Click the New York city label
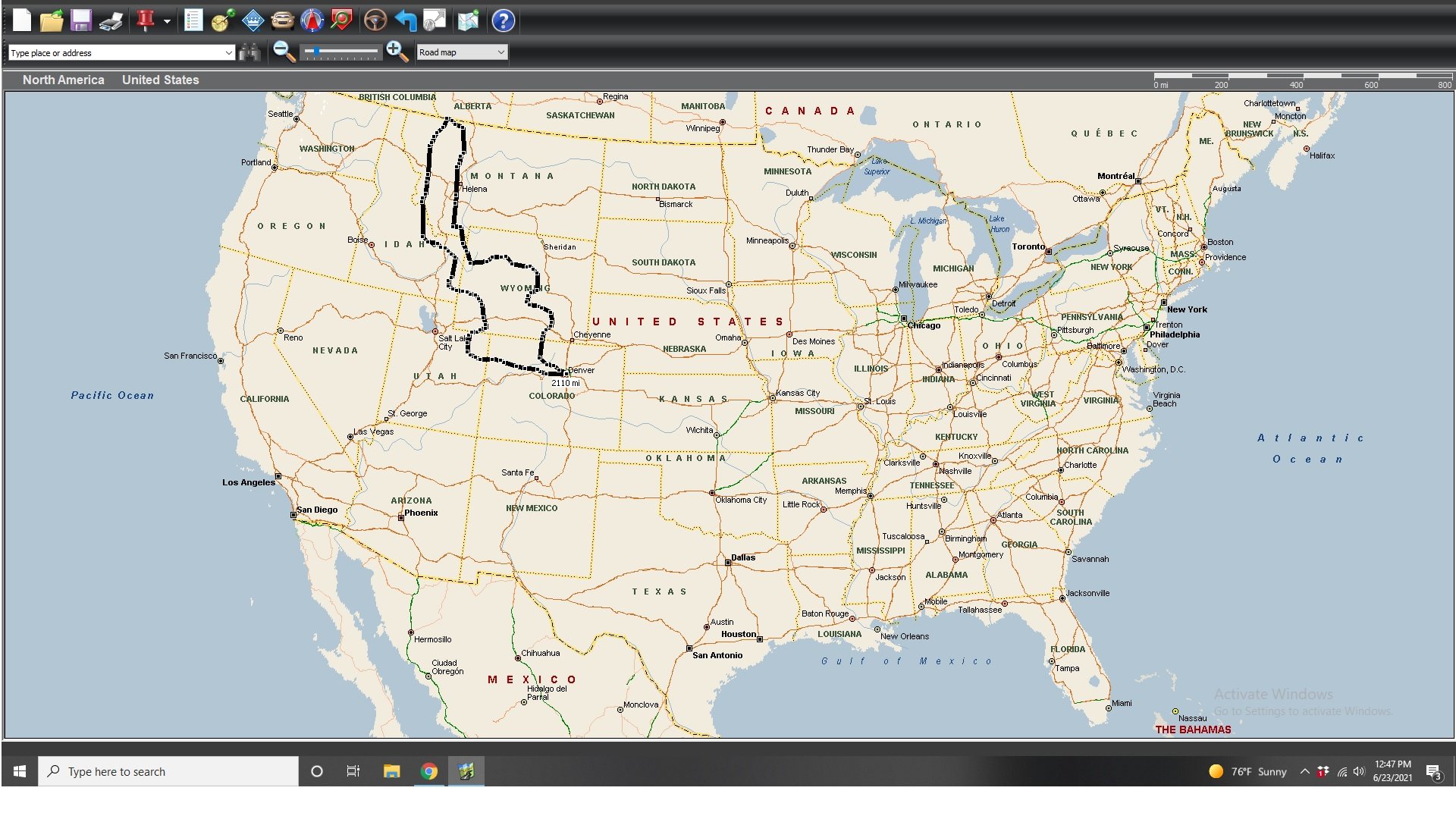 pos(1187,309)
